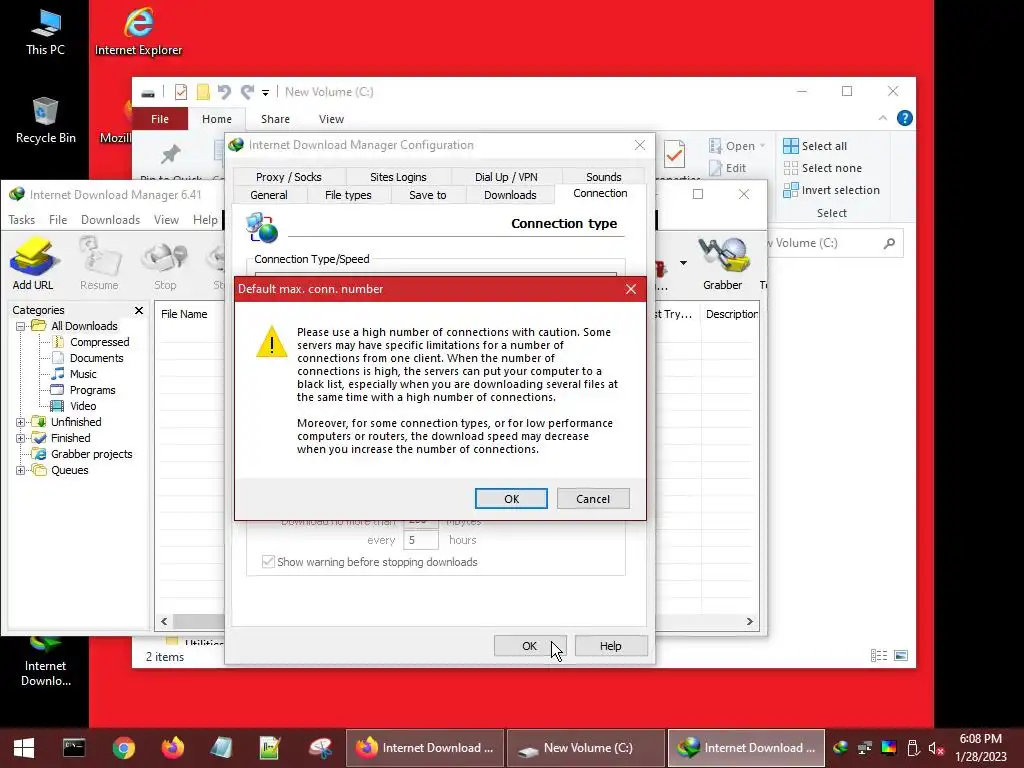Expand the Unfinished category
The image size is (1024, 768).
(20, 422)
